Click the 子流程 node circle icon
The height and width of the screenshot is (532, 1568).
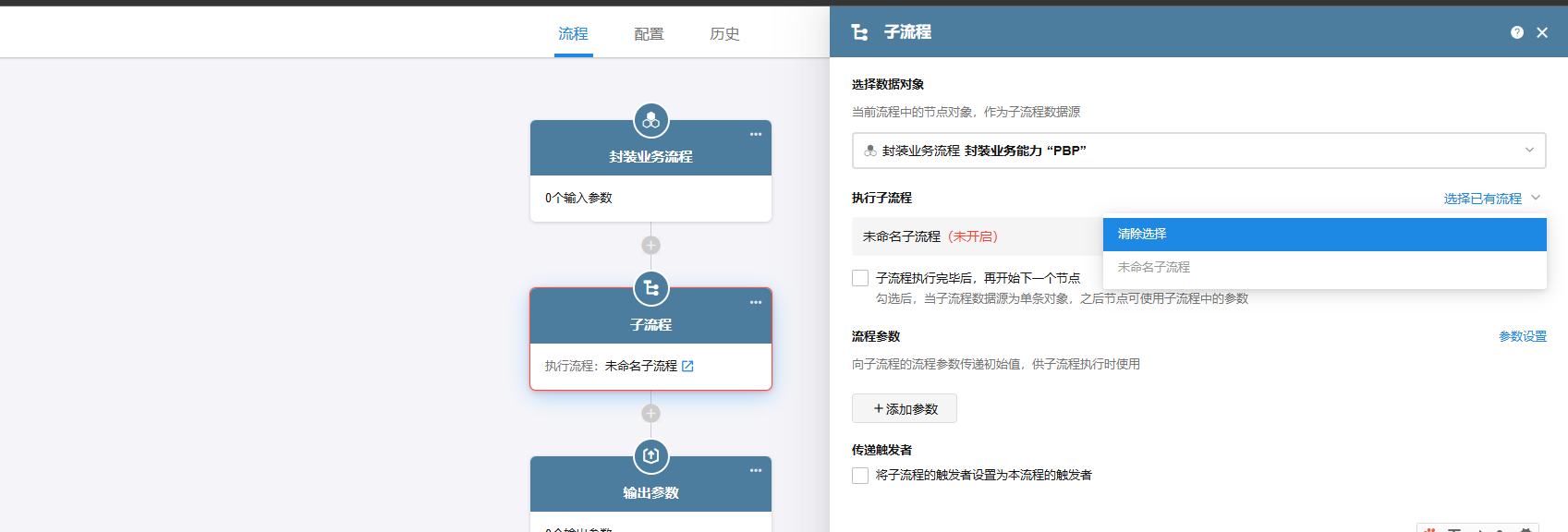tap(650, 289)
